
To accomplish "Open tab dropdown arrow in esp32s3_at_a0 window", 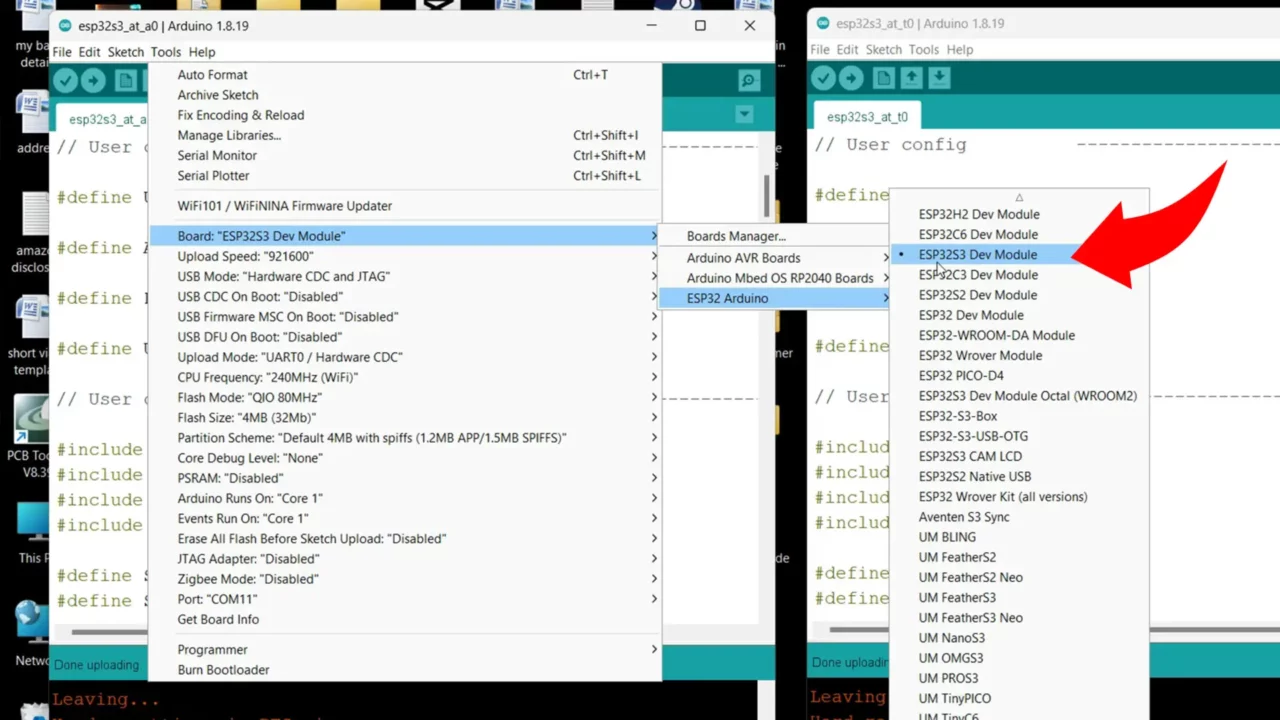I will (x=744, y=115).
